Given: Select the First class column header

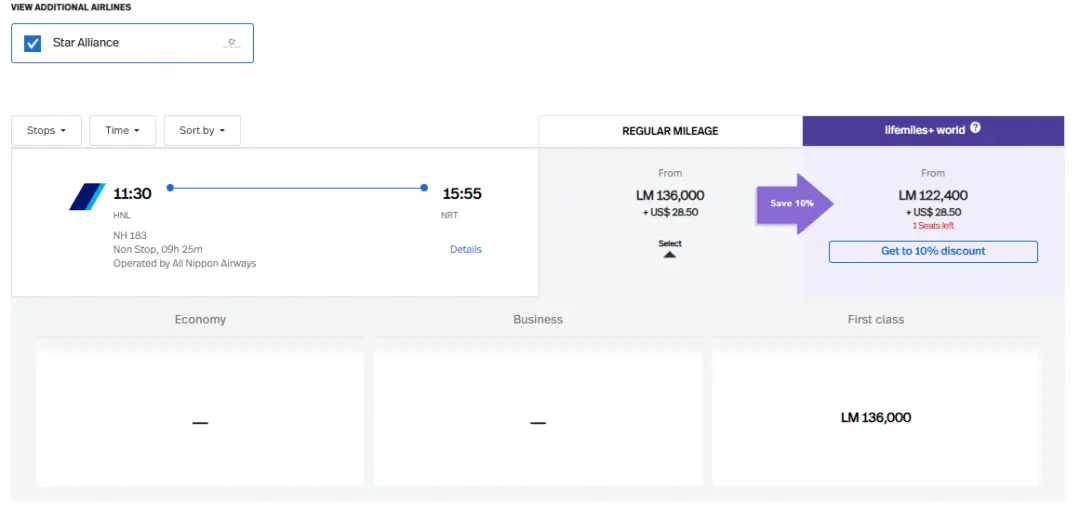Looking at the screenshot, I should pyautogui.click(x=875, y=320).
